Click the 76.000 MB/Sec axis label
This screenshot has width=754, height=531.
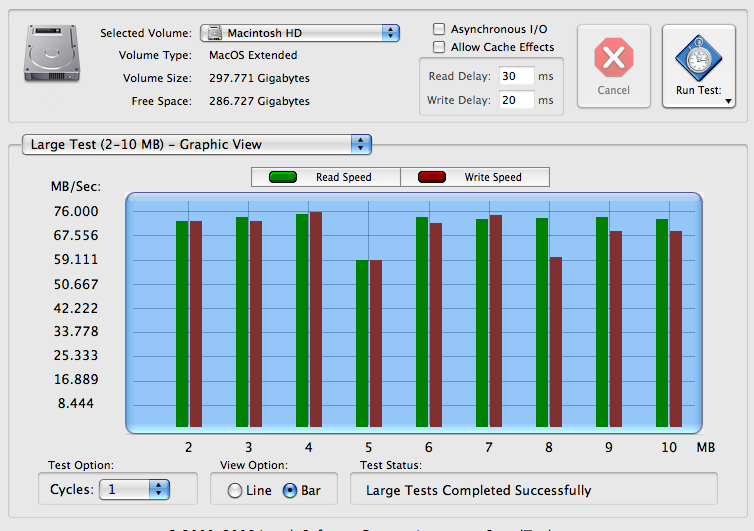(76, 211)
